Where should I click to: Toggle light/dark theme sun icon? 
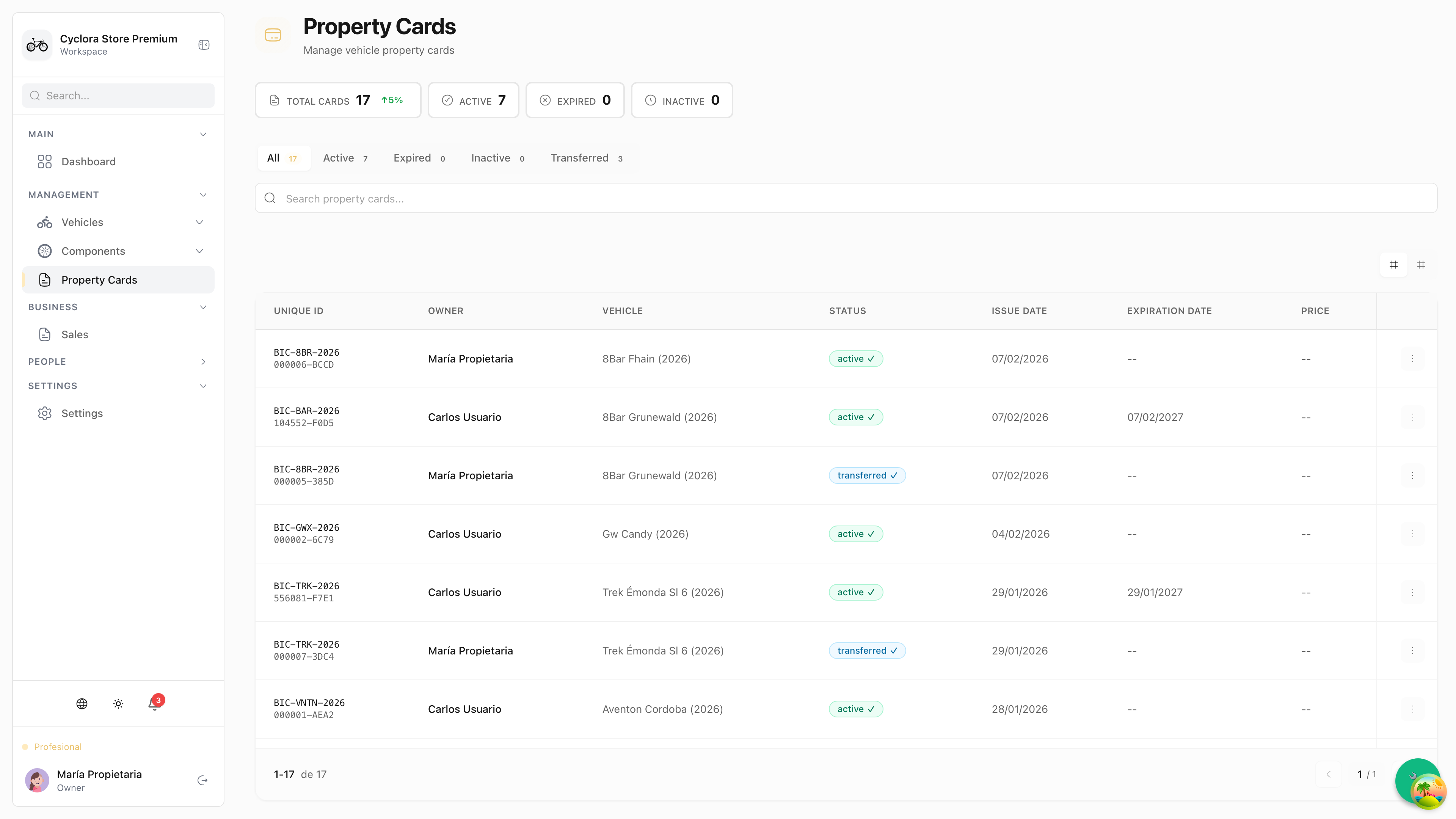pos(118,704)
